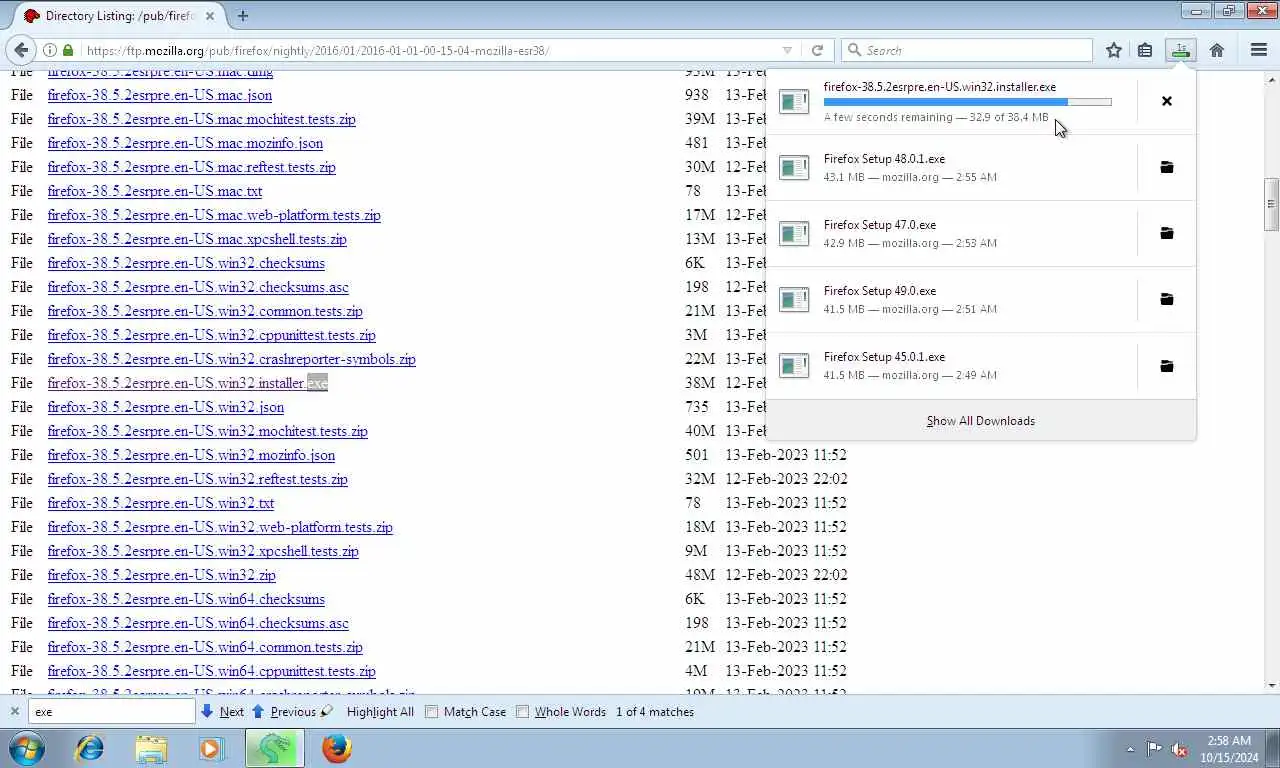Open Firefox Setup 49.0.exe download entry
This screenshot has width=1280, height=768.
pyautogui.click(x=951, y=299)
